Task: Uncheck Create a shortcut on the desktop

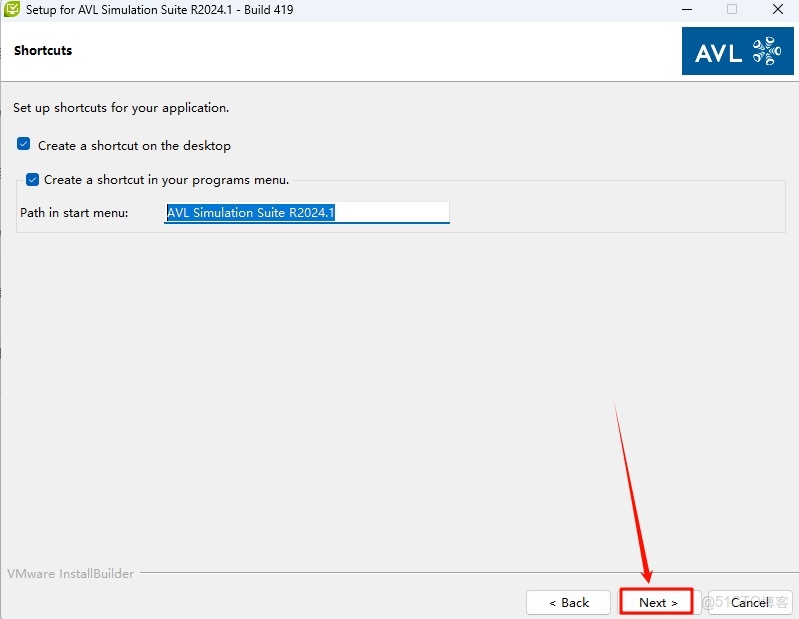Action: pos(23,144)
